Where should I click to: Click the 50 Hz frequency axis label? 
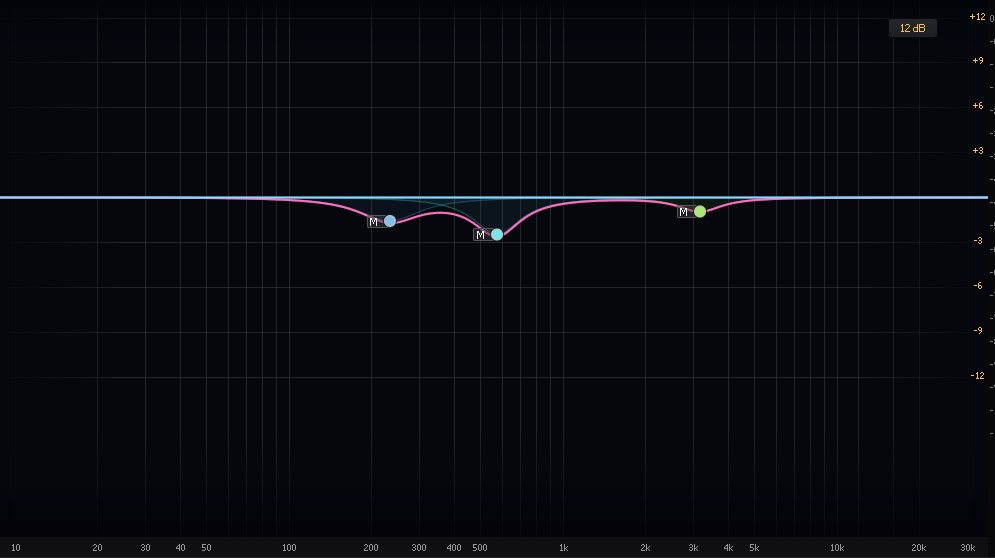click(x=206, y=548)
